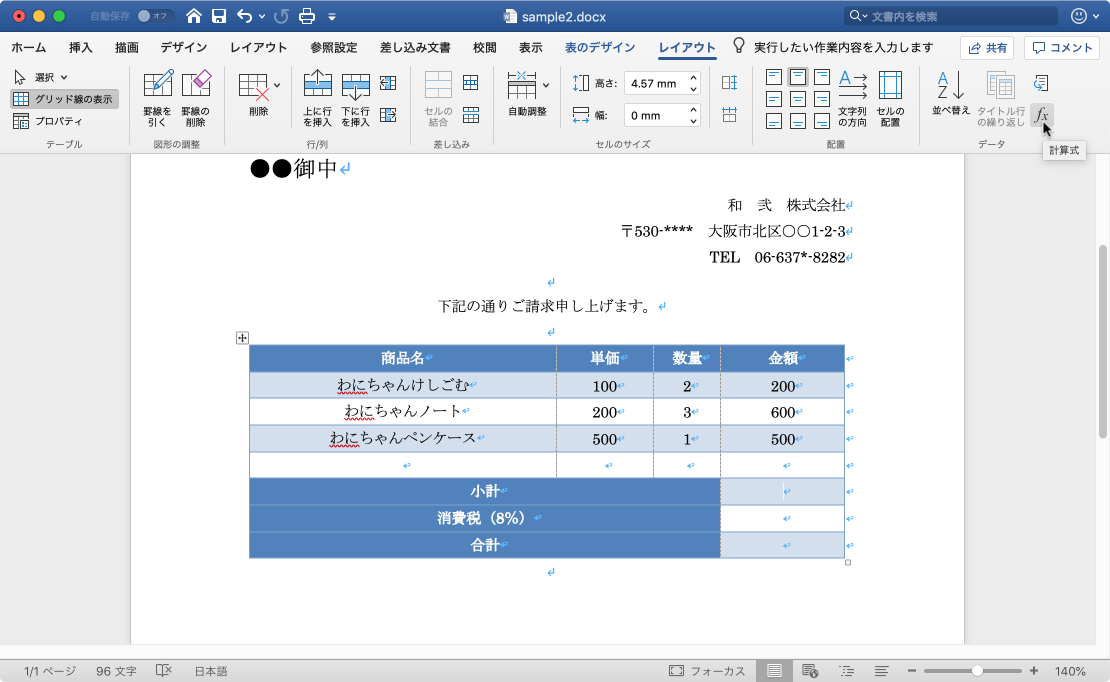
Task: Click the Print icon in title bar
Action: click(307, 16)
